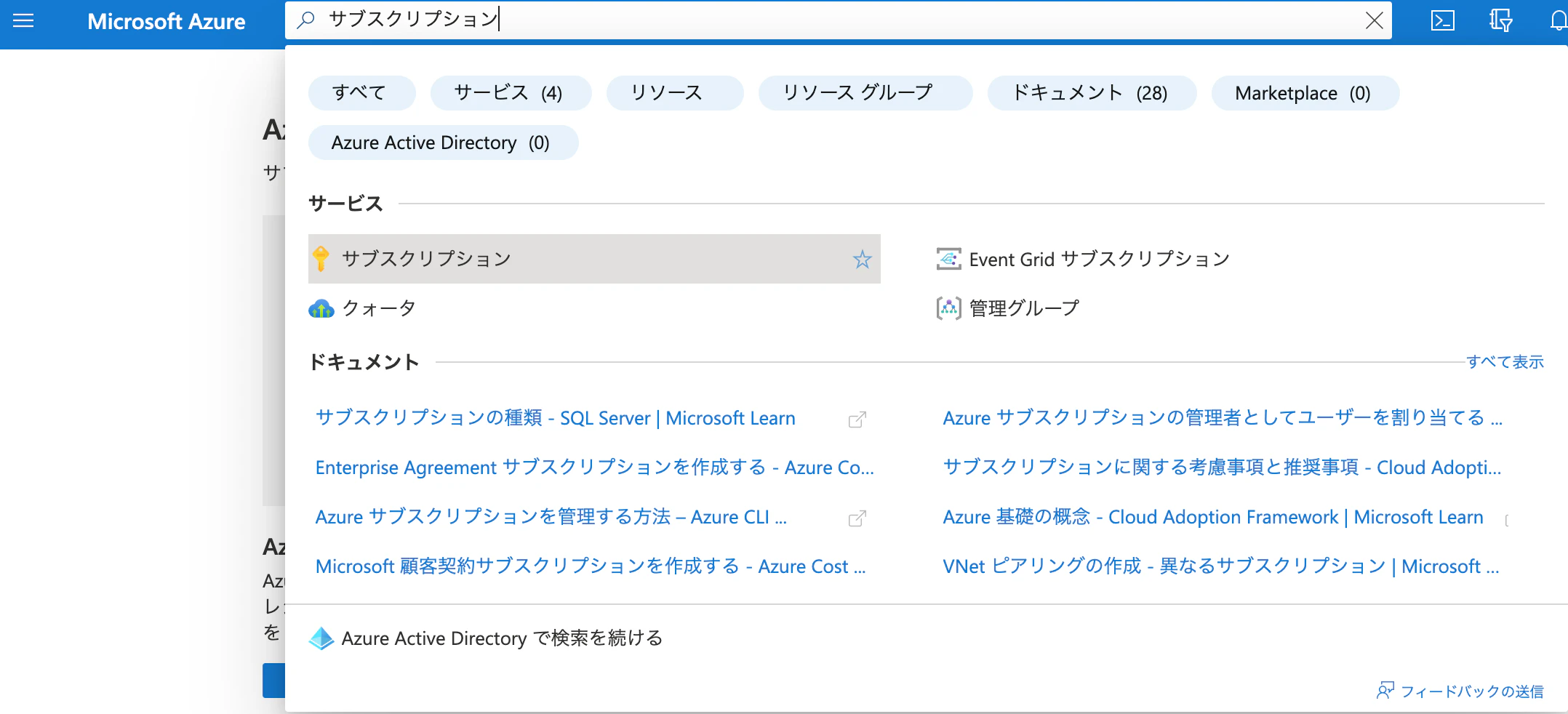Viewport: 1568px width, 714px height.
Task: Open Enterprise Agreement サブスクリプション doc
Action: coord(594,468)
